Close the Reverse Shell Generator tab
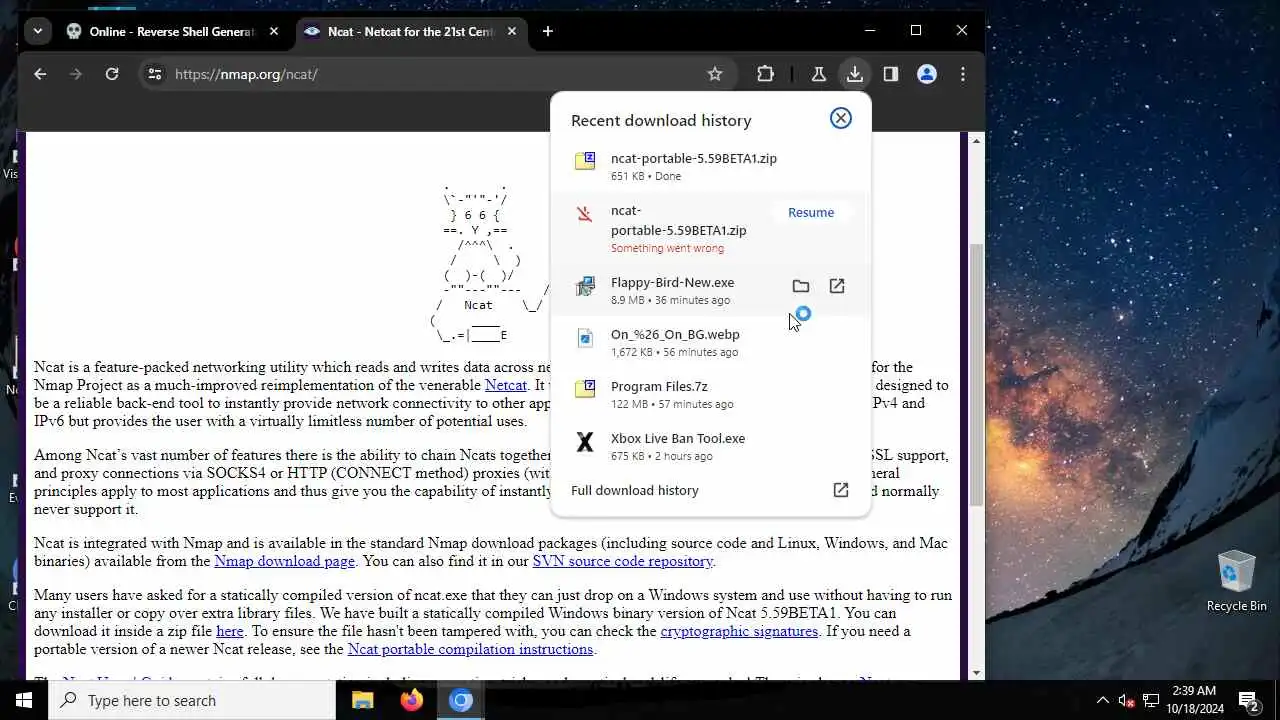Image resolution: width=1280 pixels, height=720 pixels. click(x=274, y=31)
